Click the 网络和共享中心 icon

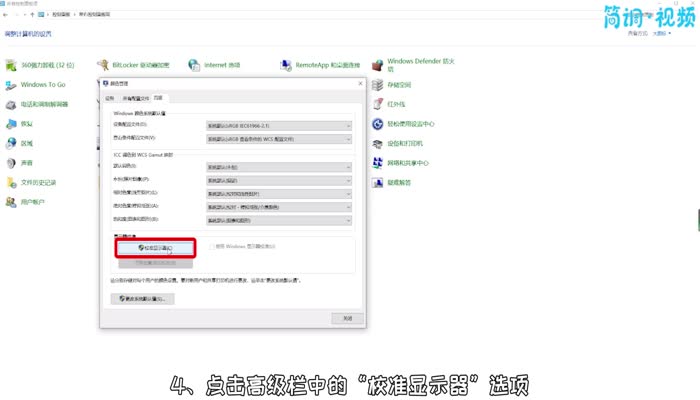(377, 163)
